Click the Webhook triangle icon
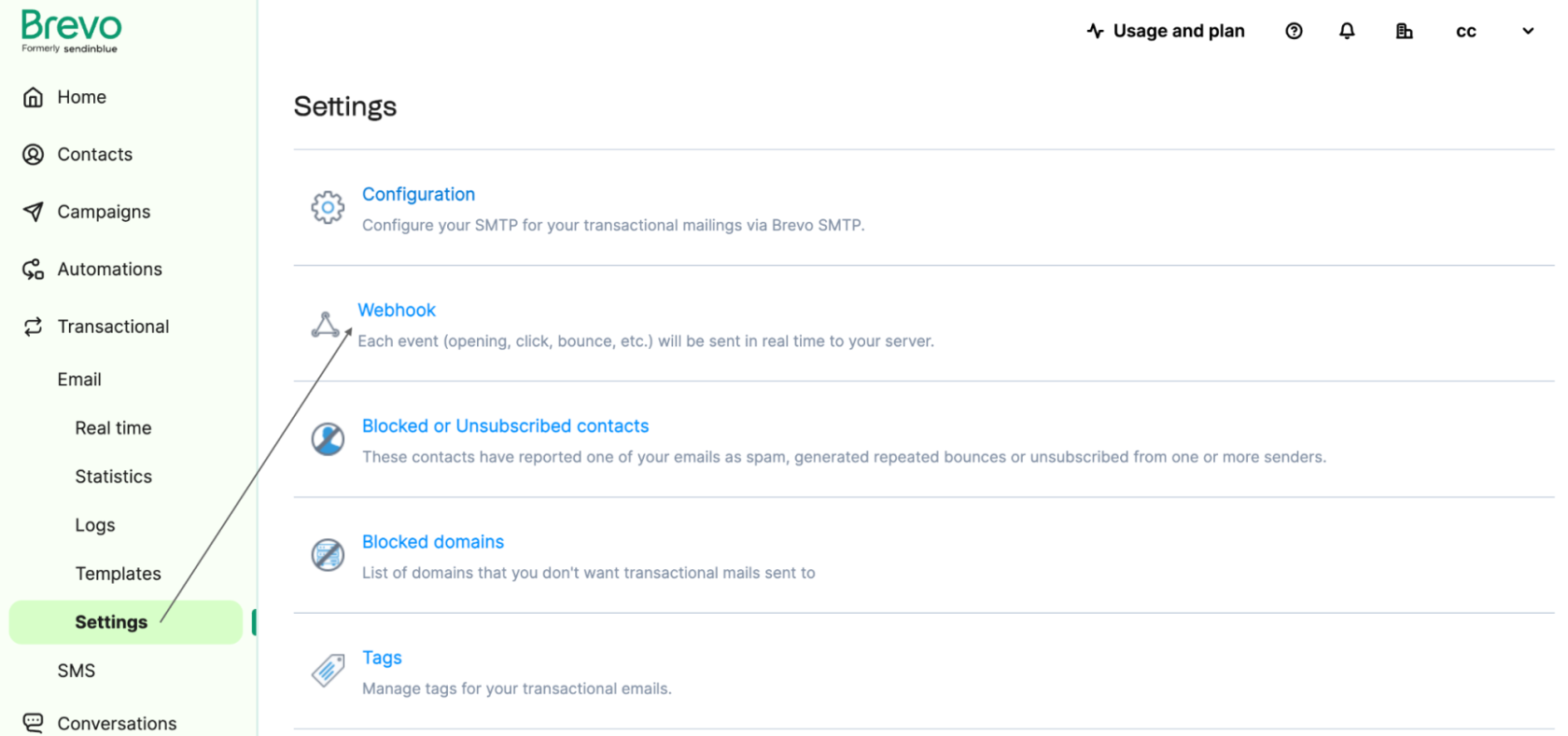1568x736 pixels. coord(325,324)
